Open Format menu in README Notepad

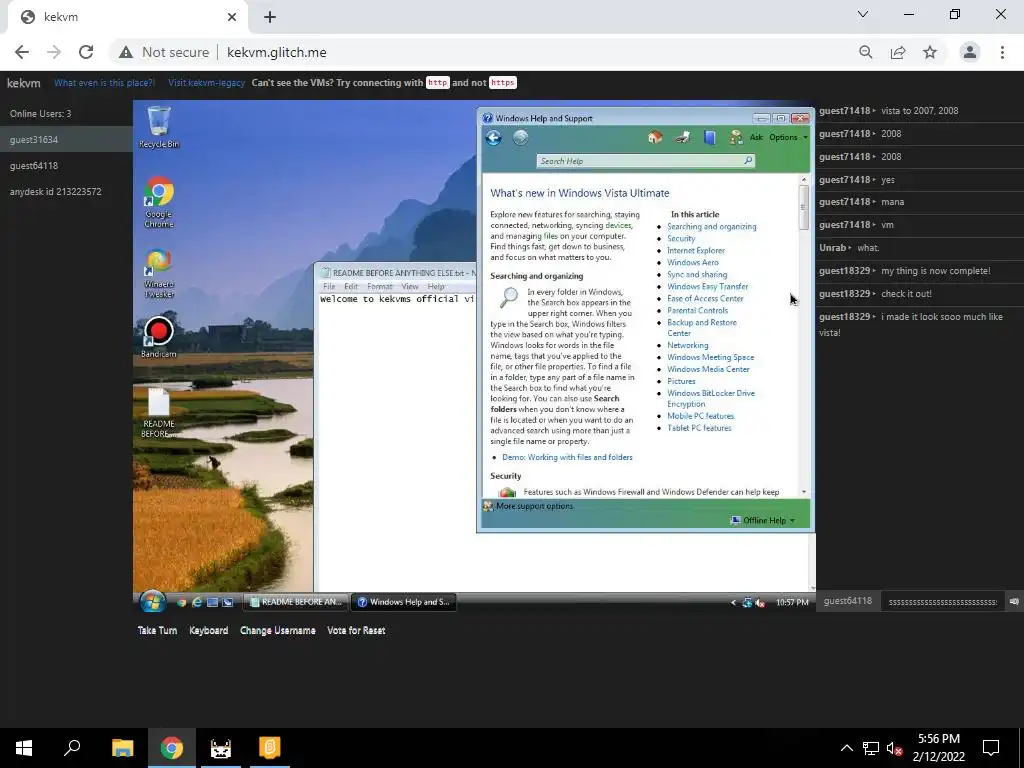379,287
